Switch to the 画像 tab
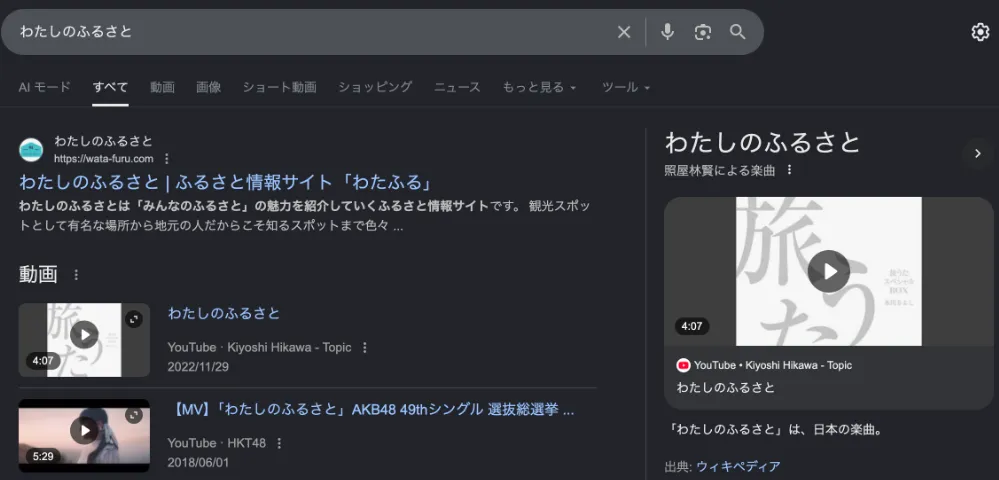This screenshot has width=999, height=480. click(x=208, y=87)
